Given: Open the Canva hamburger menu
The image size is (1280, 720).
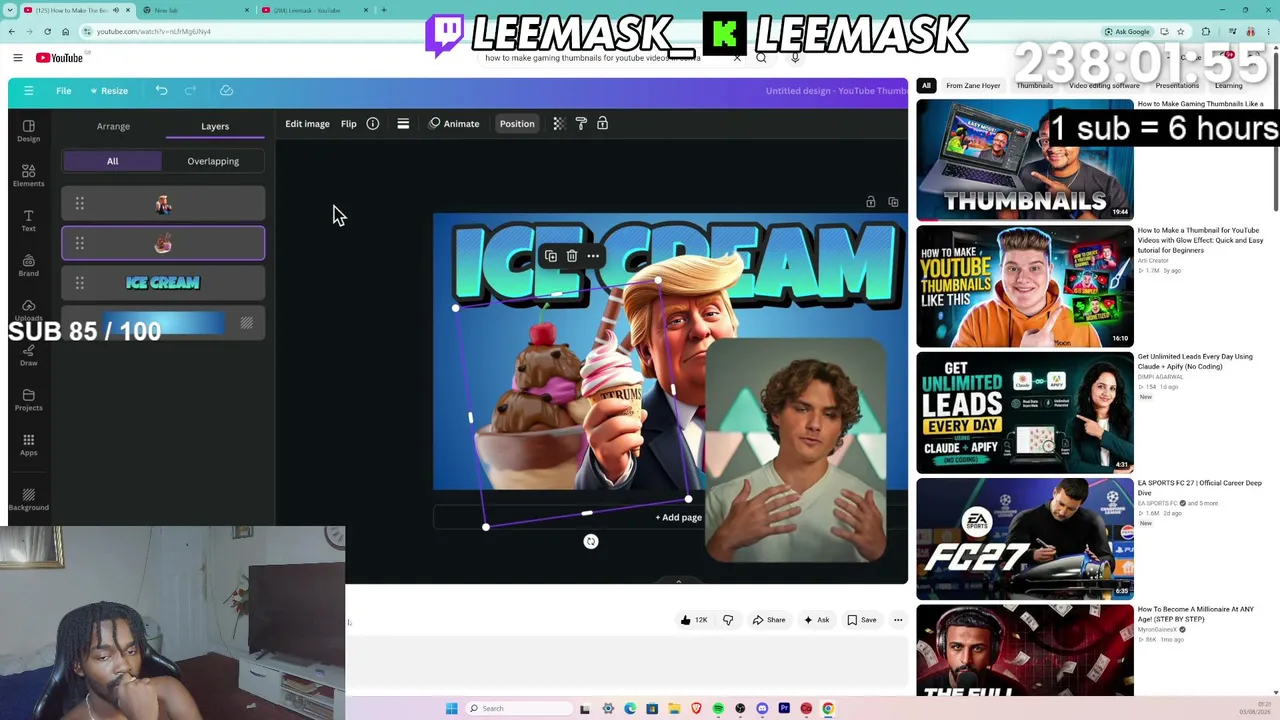Looking at the screenshot, I should click(28, 91).
